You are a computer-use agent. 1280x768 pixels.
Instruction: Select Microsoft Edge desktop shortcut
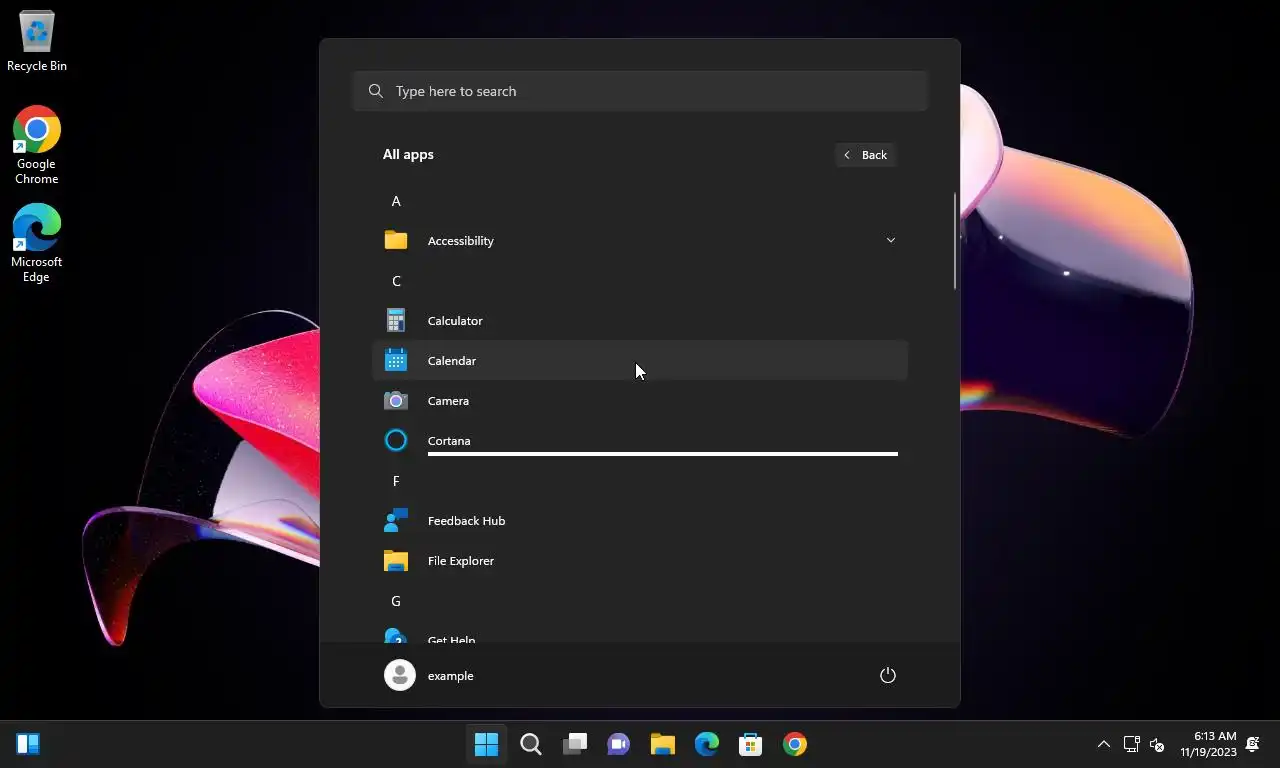[37, 243]
